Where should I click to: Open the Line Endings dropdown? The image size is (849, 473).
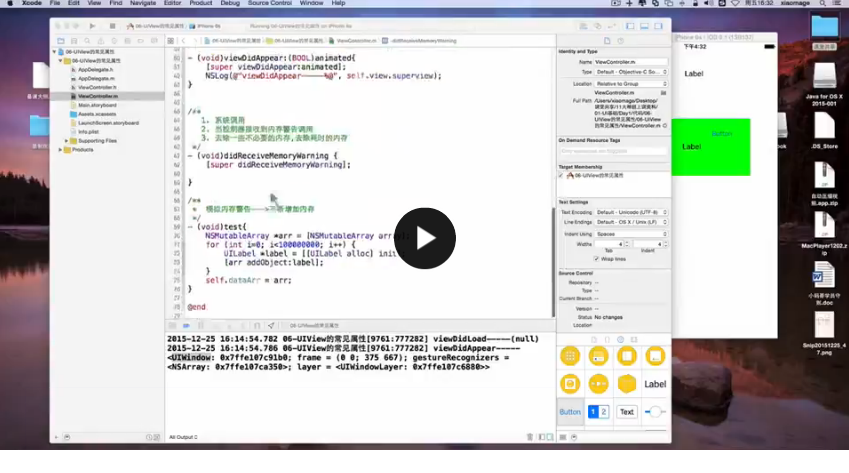coord(631,222)
